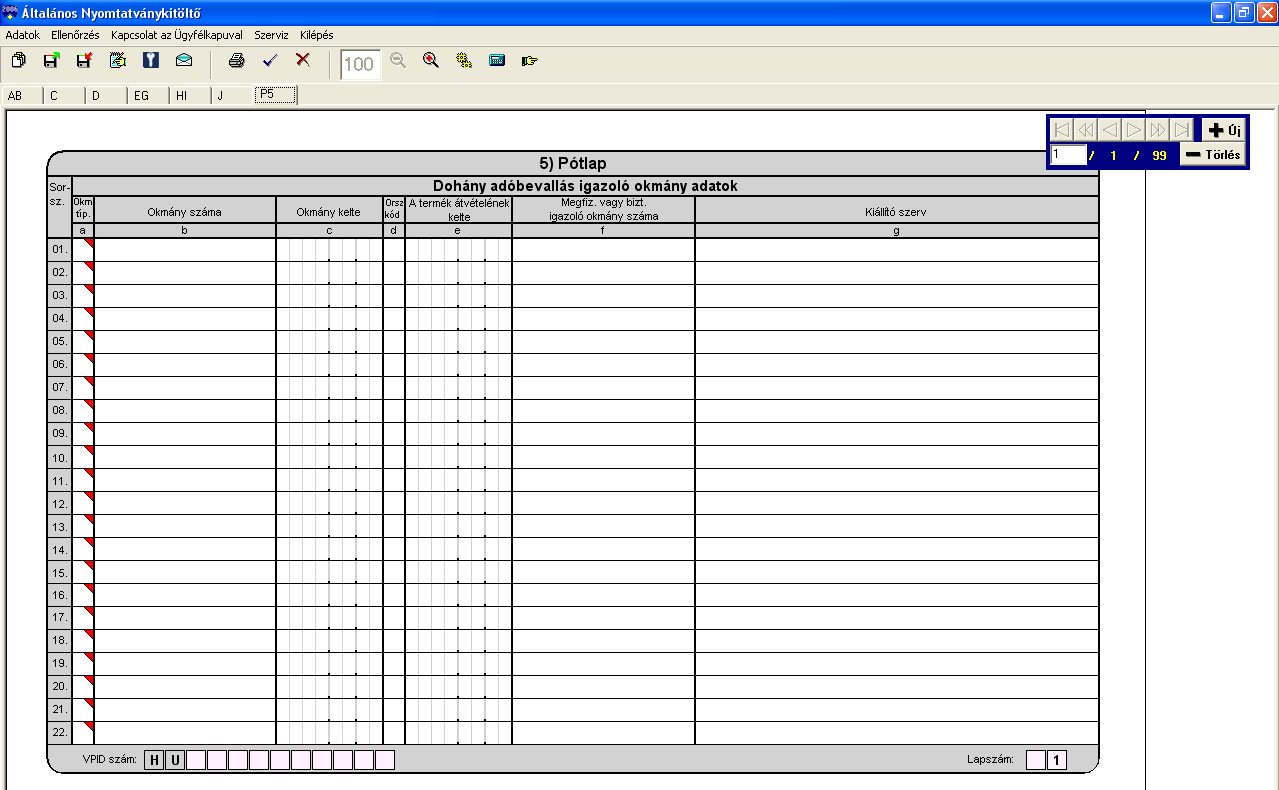Click the zoom out magnifier icon
Screen dimensions: 1279x790
(x=398, y=60)
